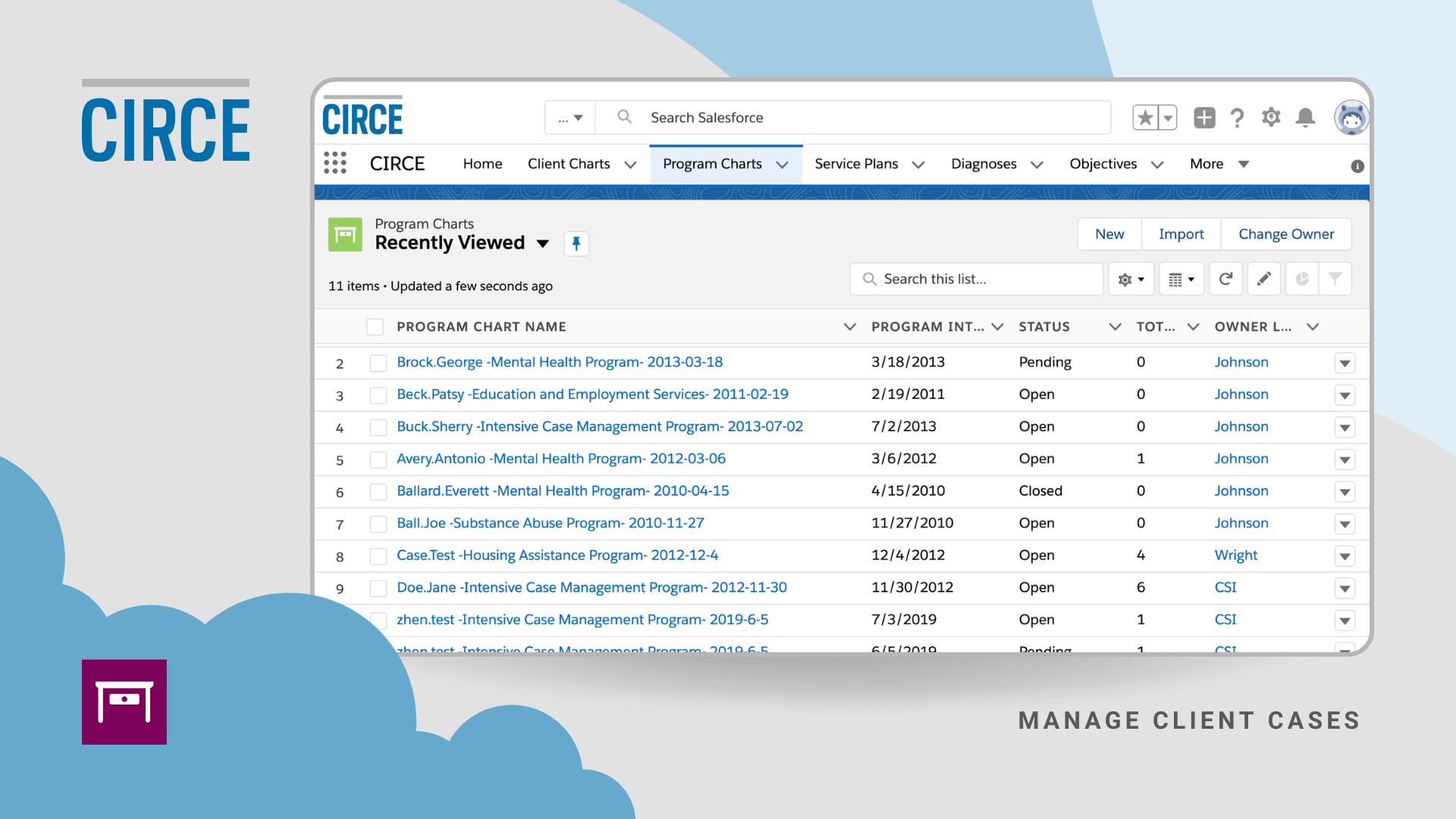The width and height of the screenshot is (1456, 819).
Task: Click the help question mark icon
Action: pos(1237,118)
